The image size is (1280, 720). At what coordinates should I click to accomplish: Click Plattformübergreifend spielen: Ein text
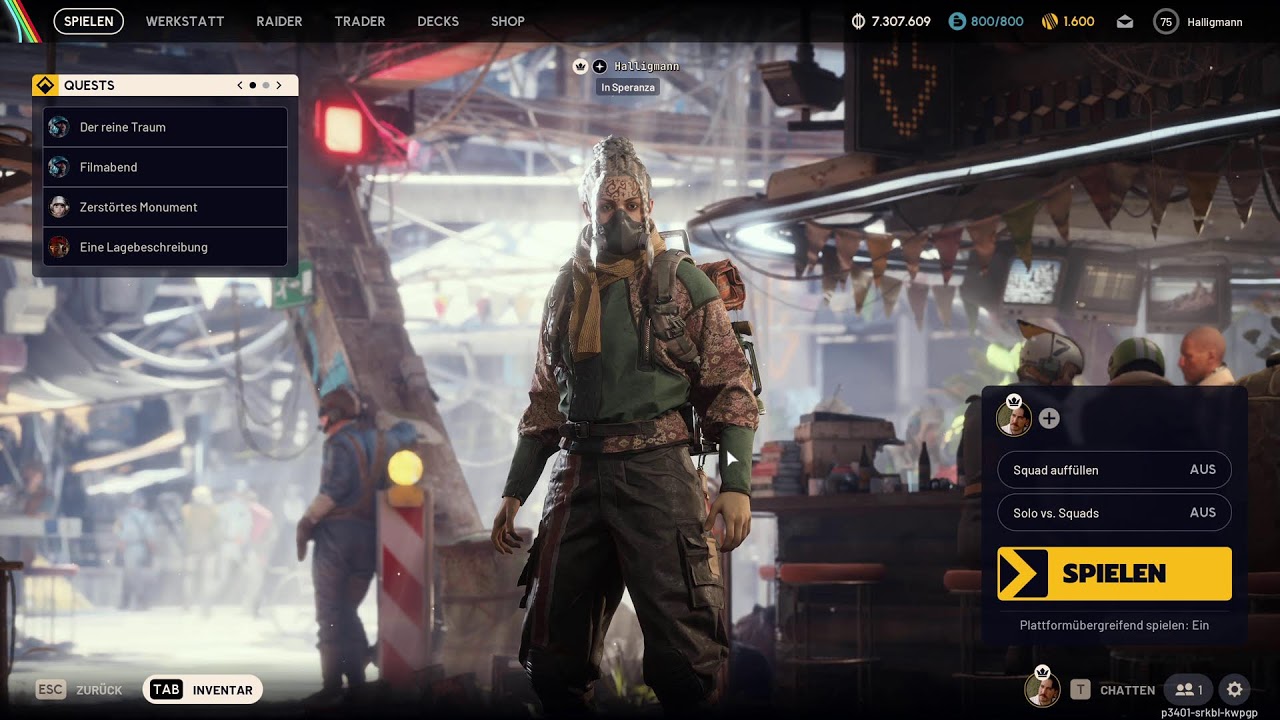click(1114, 625)
